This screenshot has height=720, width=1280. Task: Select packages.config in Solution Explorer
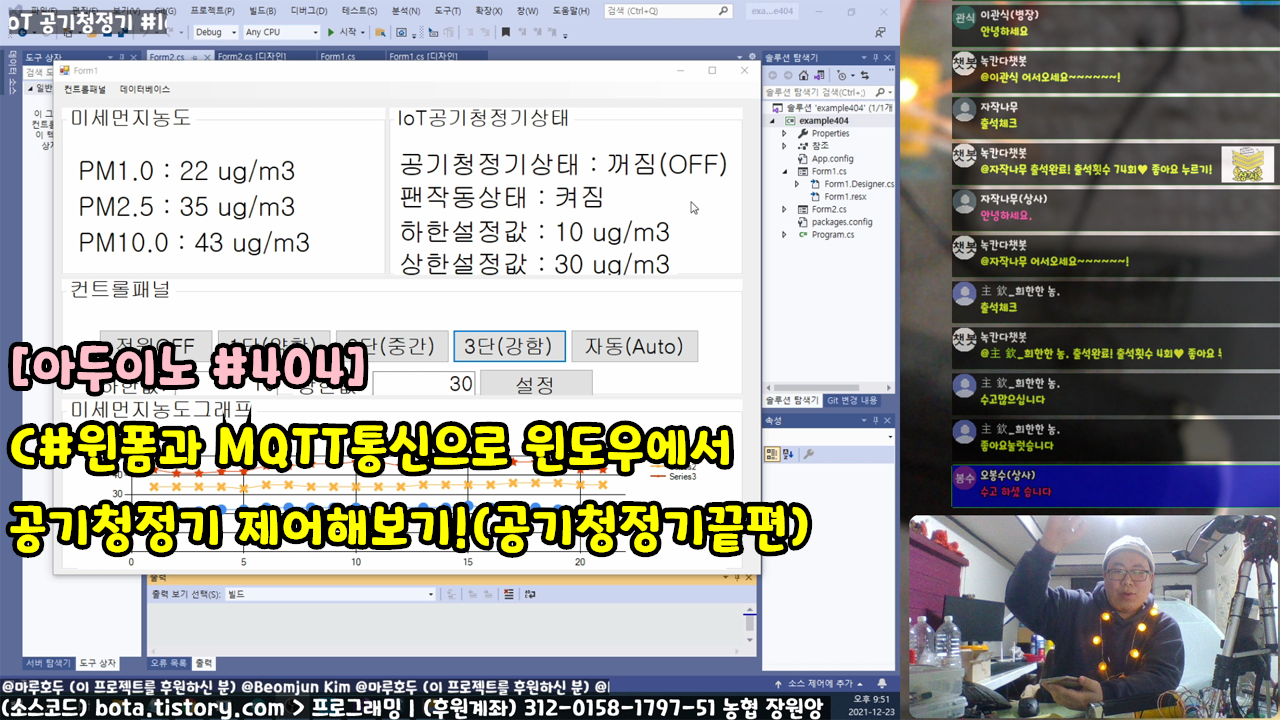click(842, 222)
